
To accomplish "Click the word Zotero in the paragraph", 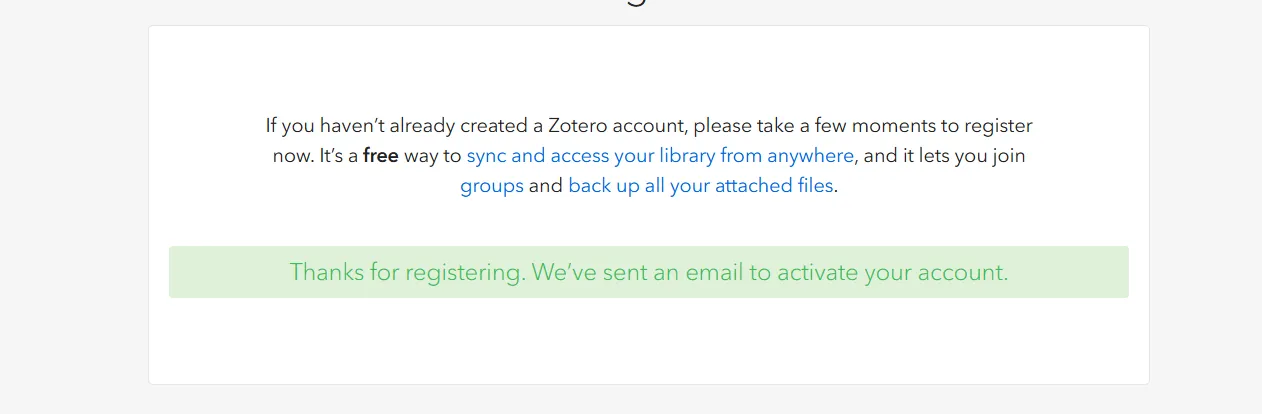I will click(578, 126).
